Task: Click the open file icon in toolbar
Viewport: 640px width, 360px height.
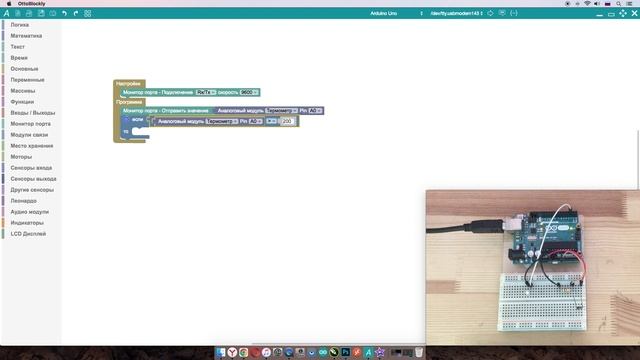Action: click(29, 13)
